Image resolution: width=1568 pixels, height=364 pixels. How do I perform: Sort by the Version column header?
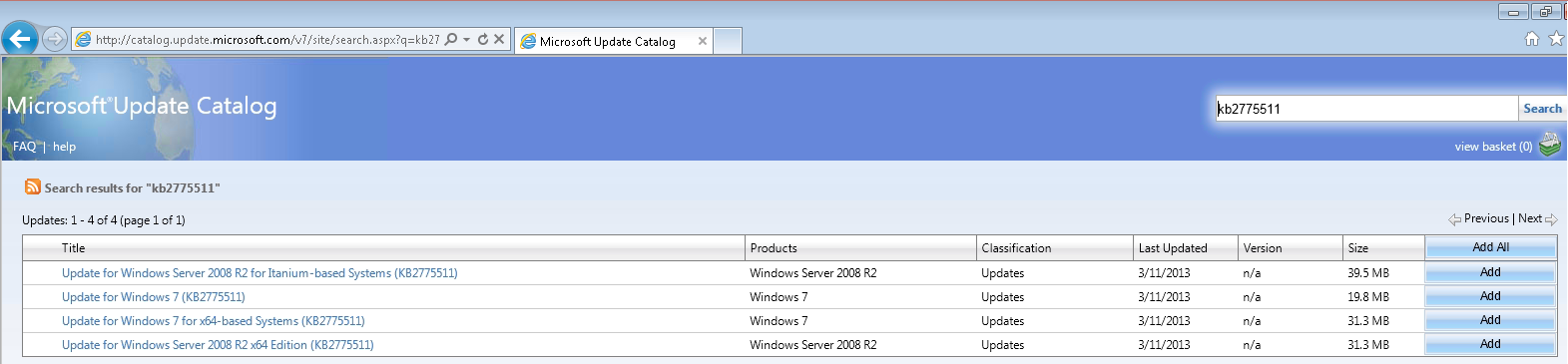click(1263, 248)
